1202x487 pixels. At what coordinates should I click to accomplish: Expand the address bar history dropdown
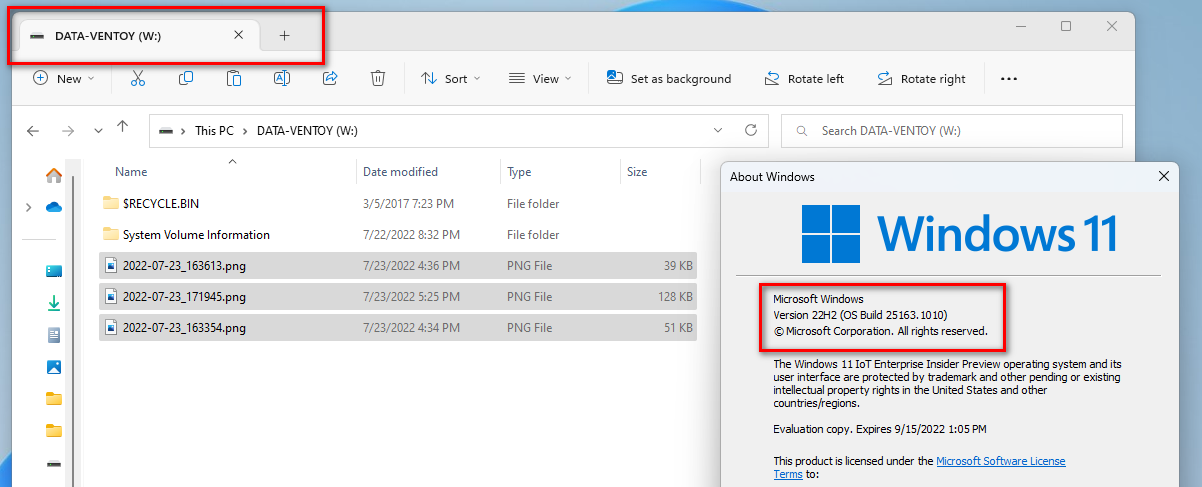coord(717,130)
